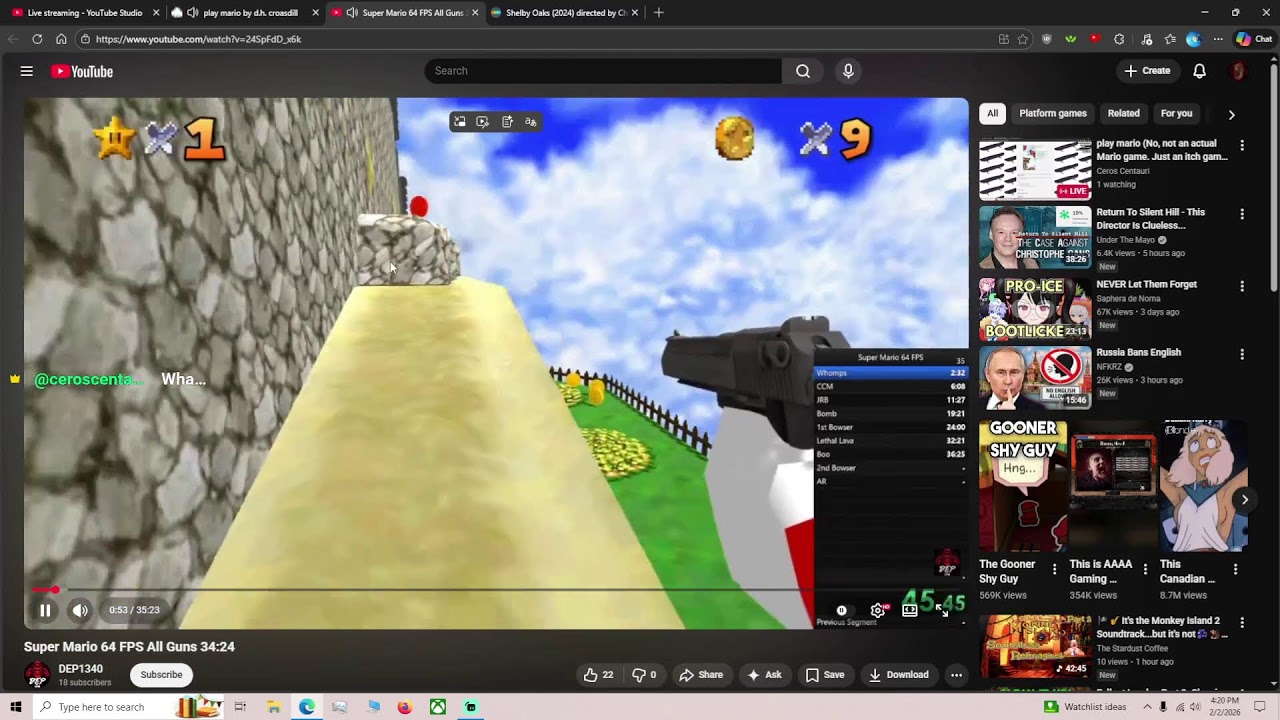The width and height of the screenshot is (1280, 720).
Task: Enter fullscreen mode
Action: coord(943,610)
